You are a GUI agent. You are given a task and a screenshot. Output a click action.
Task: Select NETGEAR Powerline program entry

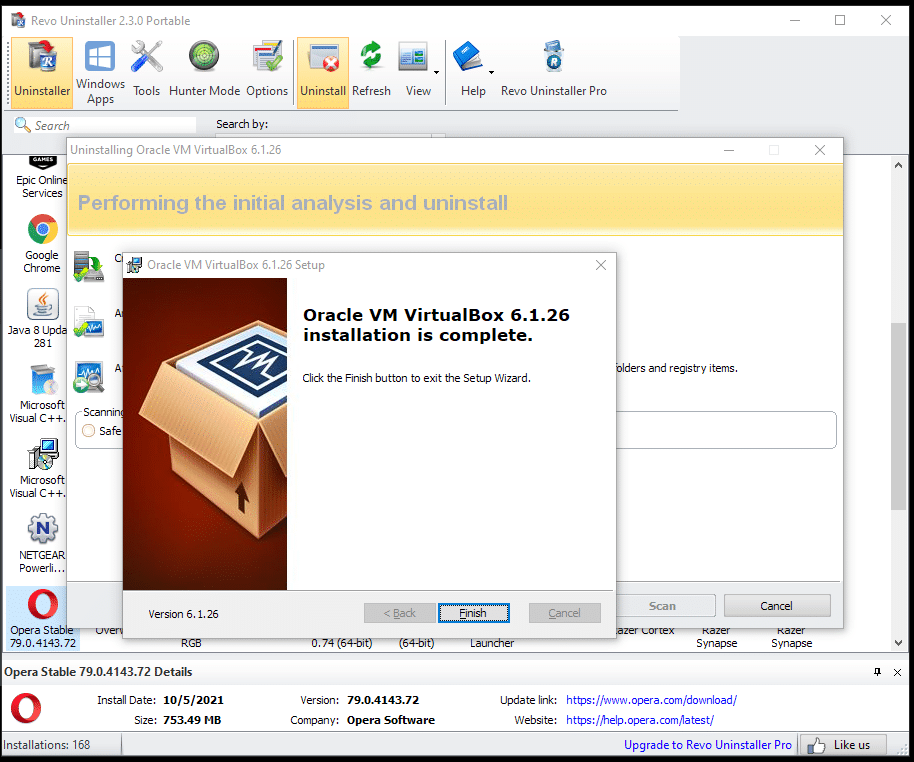[x=42, y=544]
